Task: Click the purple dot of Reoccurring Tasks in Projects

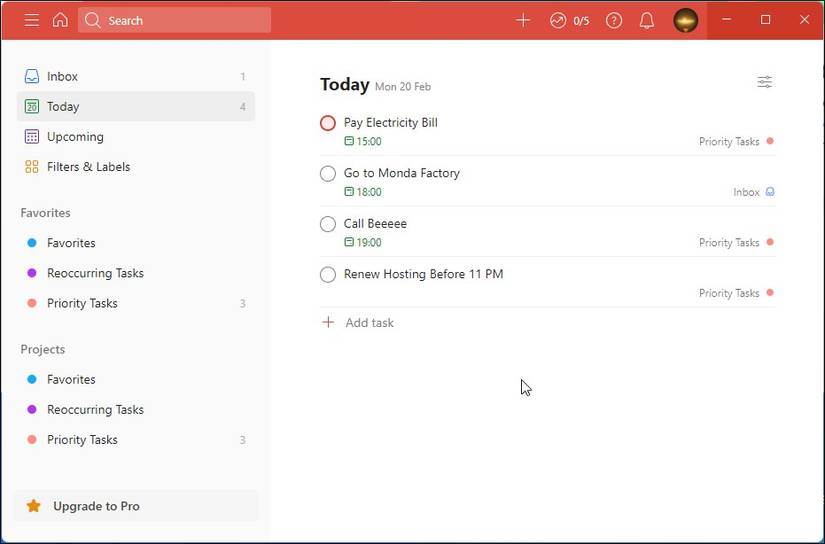Action: coord(32,410)
